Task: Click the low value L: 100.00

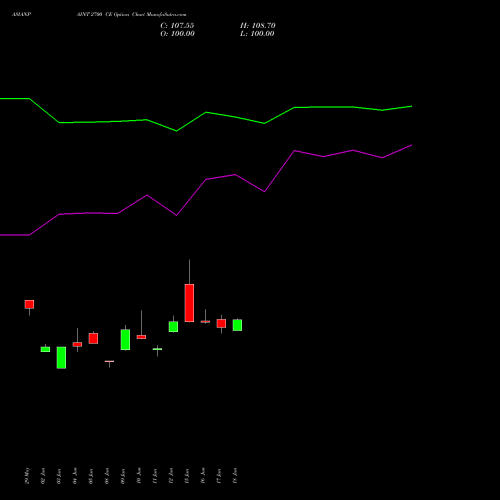Action: [x=257, y=34]
